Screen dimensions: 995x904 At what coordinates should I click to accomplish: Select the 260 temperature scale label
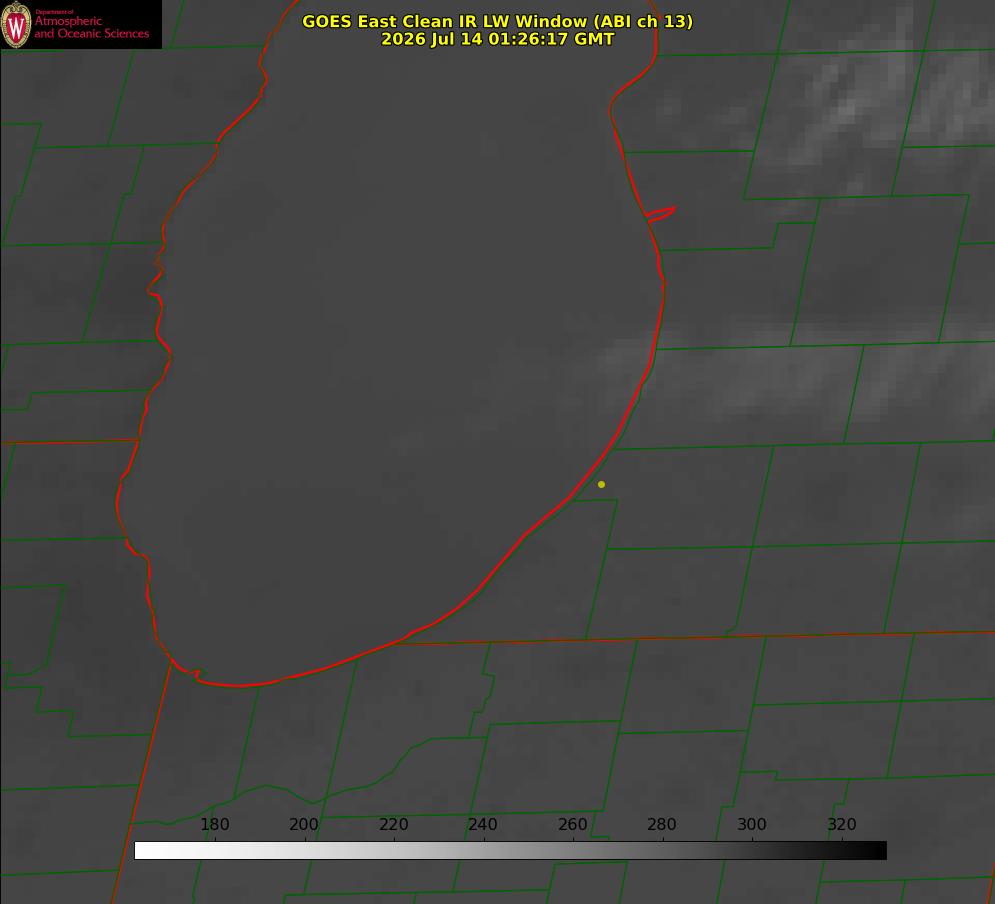point(572,824)
